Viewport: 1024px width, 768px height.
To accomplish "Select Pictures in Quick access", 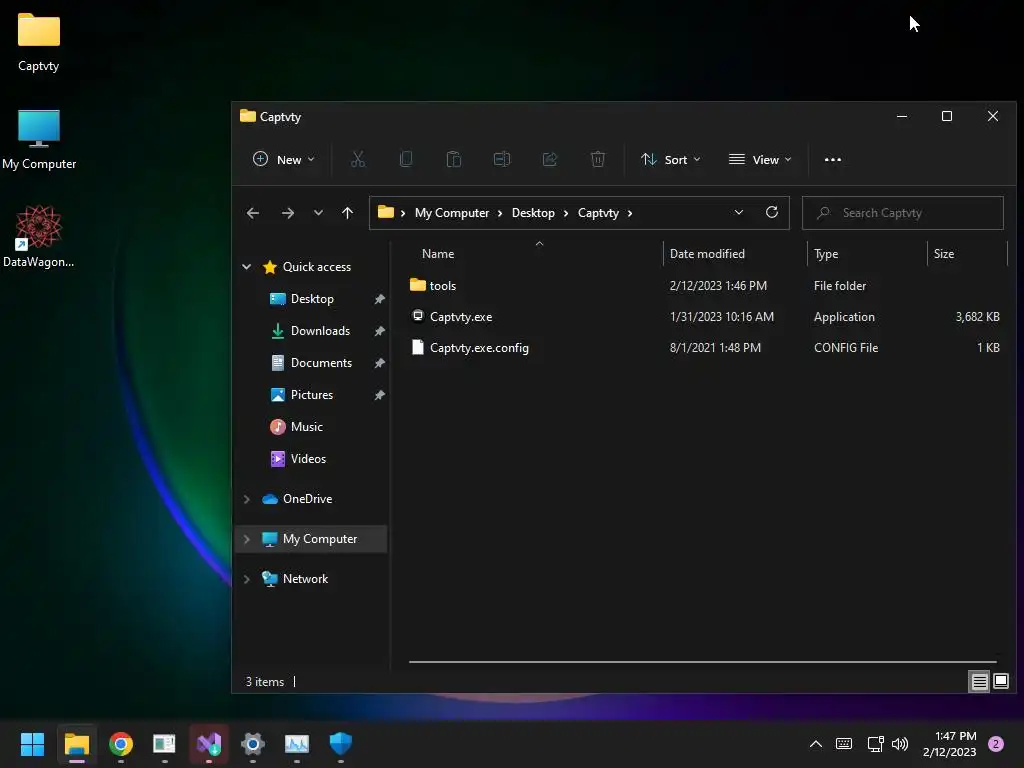I will click(x=311, y=394).
